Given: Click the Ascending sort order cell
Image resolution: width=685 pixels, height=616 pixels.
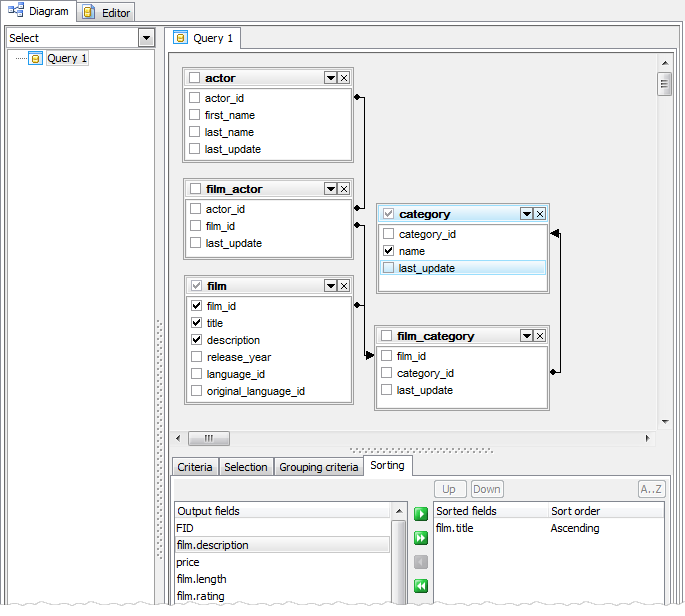Looking at the screenshot, I should tap(575, 528).
